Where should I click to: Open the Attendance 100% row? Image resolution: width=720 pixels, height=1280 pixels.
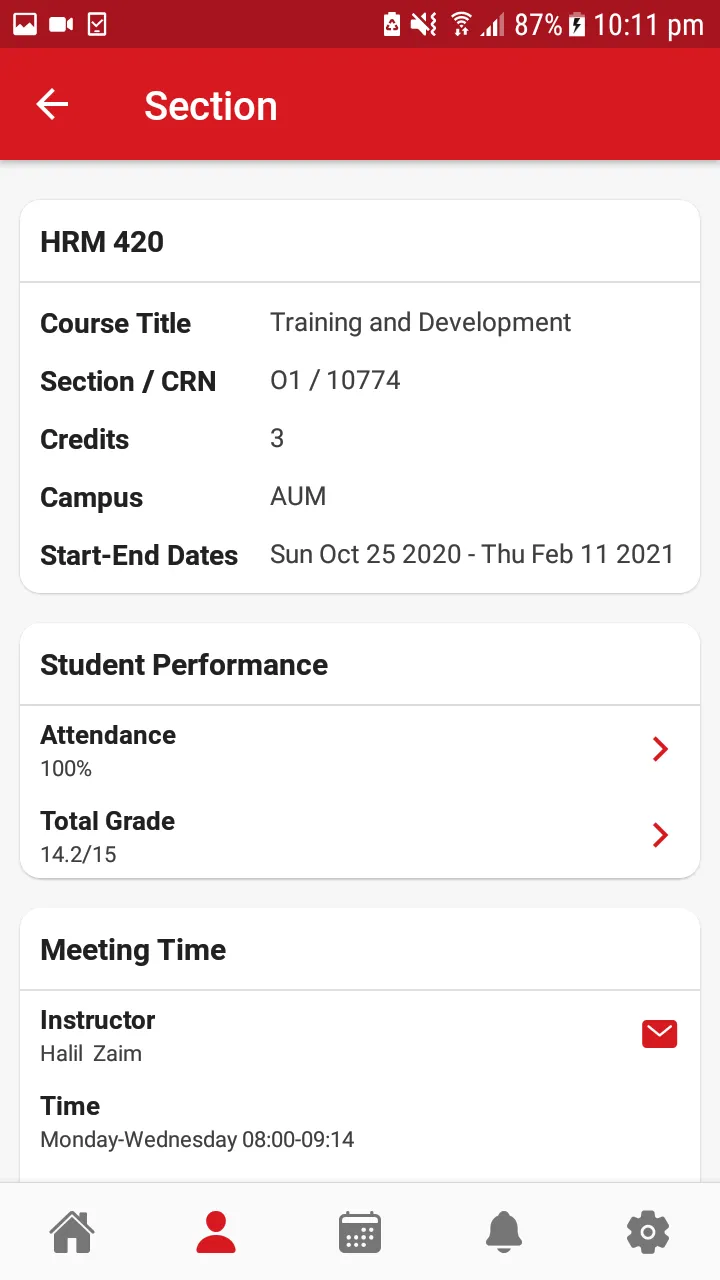click(360, 750)
